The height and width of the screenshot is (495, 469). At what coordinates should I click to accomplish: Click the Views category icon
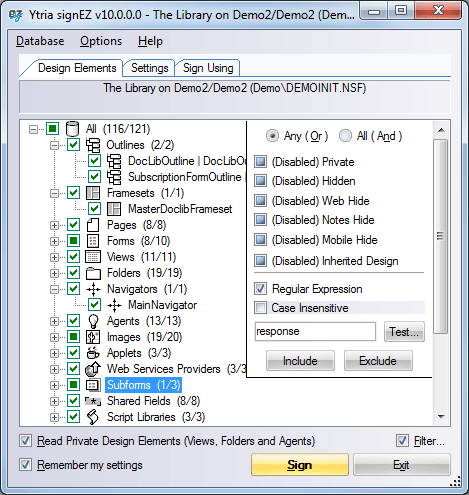click(93, 257)
